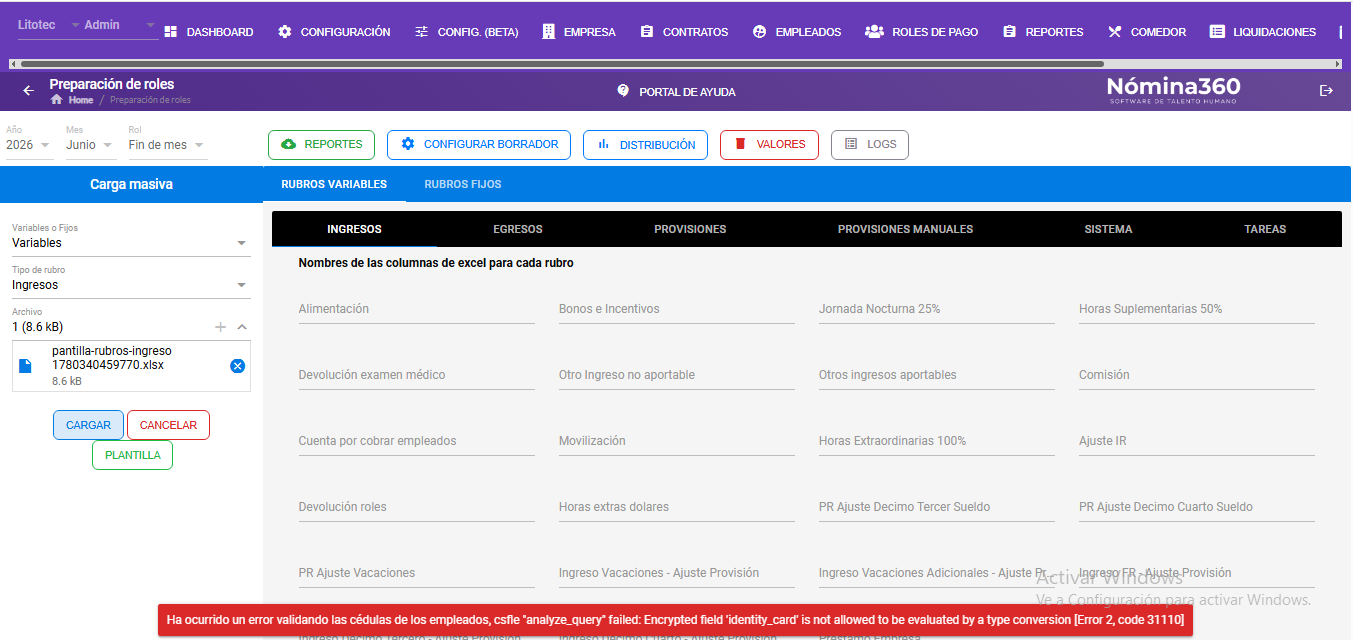Screen dimensions: 1353x640
Task: Select the TAREAS tab
Action: [1265, 229]
